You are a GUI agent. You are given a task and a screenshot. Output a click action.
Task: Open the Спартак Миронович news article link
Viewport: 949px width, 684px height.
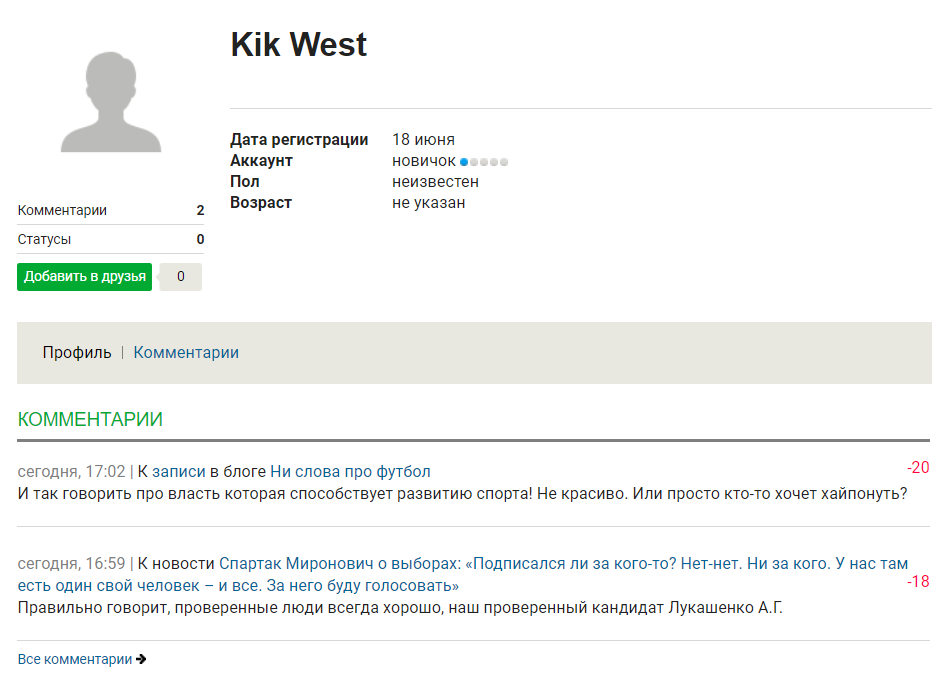(463, 574)
